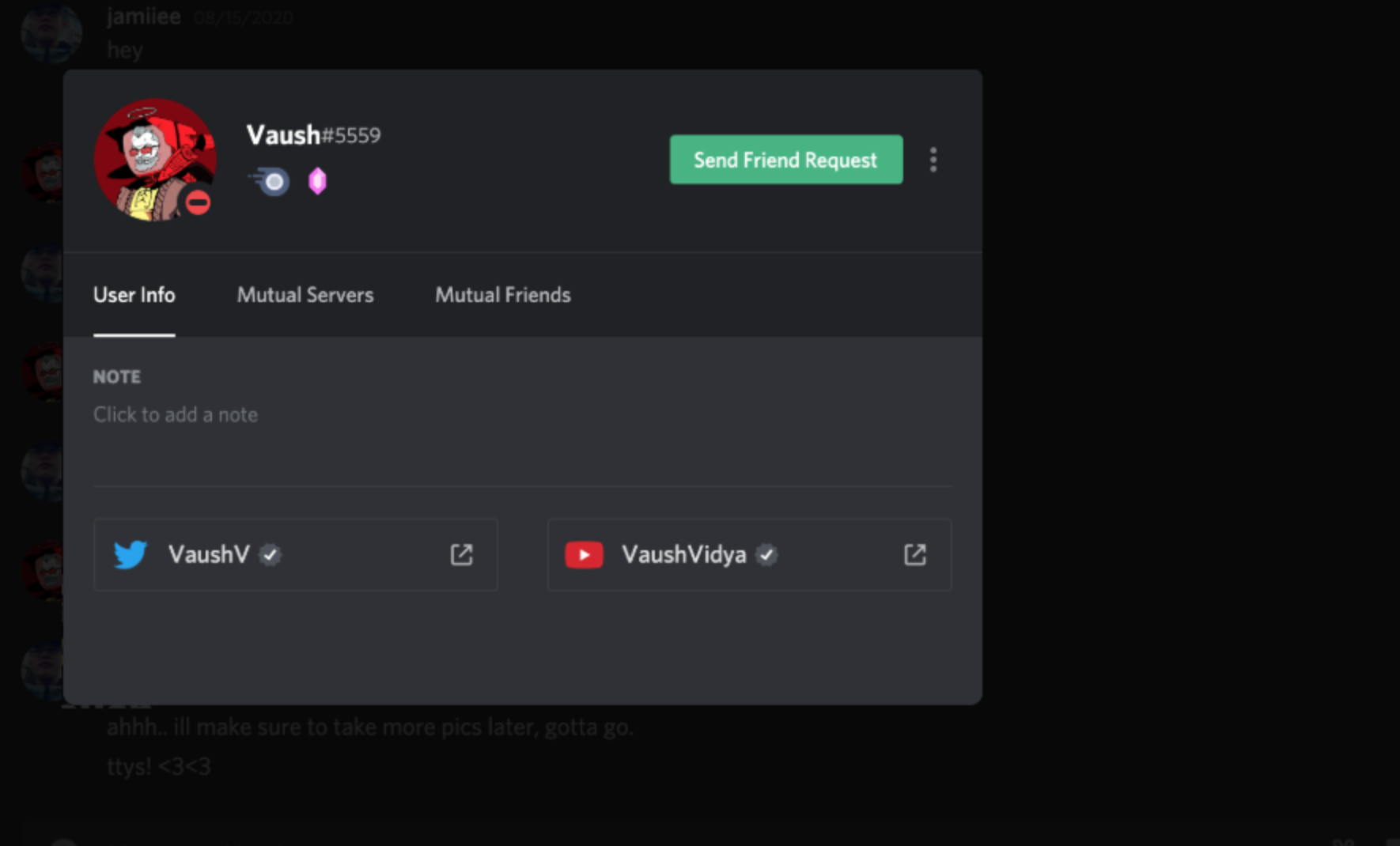Image resolution: width=1400 pixels, height=846 pixels.
Task: Select the User Info tab
Action: [x=134, y=295]
